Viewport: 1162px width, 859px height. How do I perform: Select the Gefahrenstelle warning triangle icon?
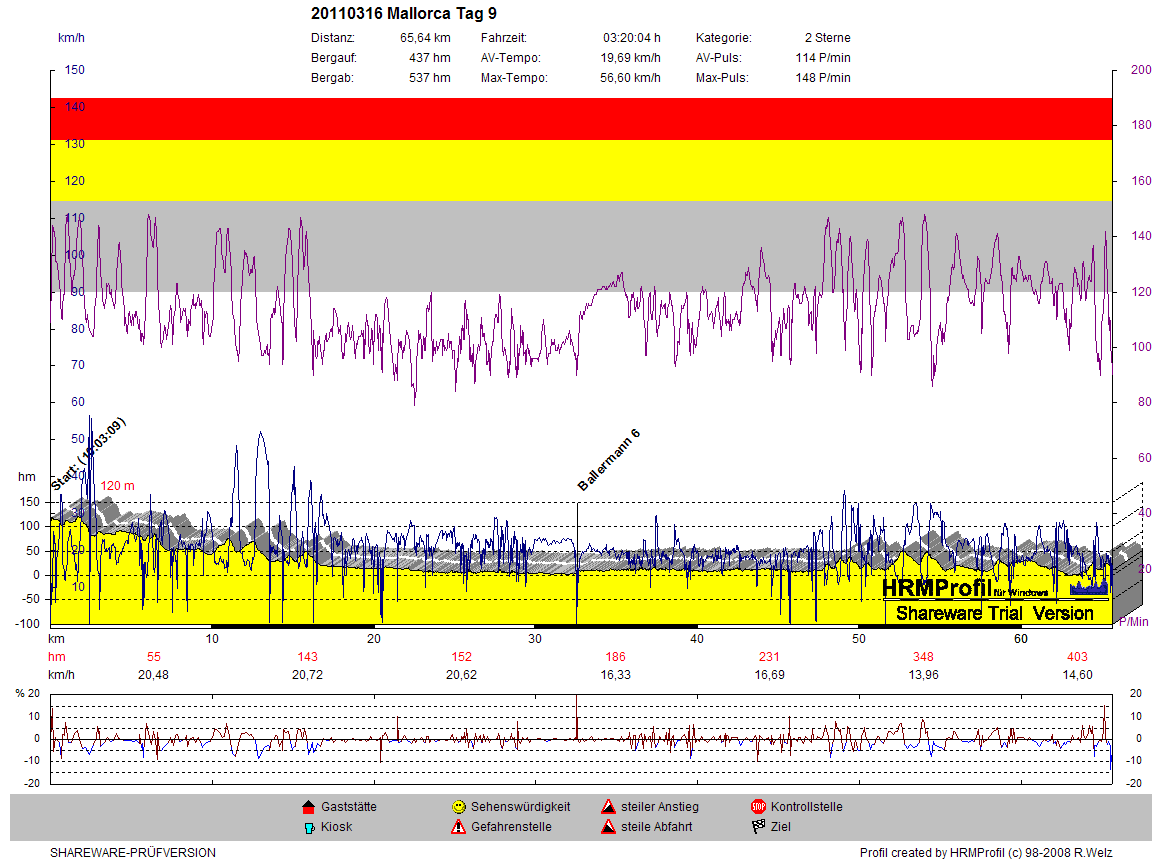pyautogui.click(x=458, y=828)
